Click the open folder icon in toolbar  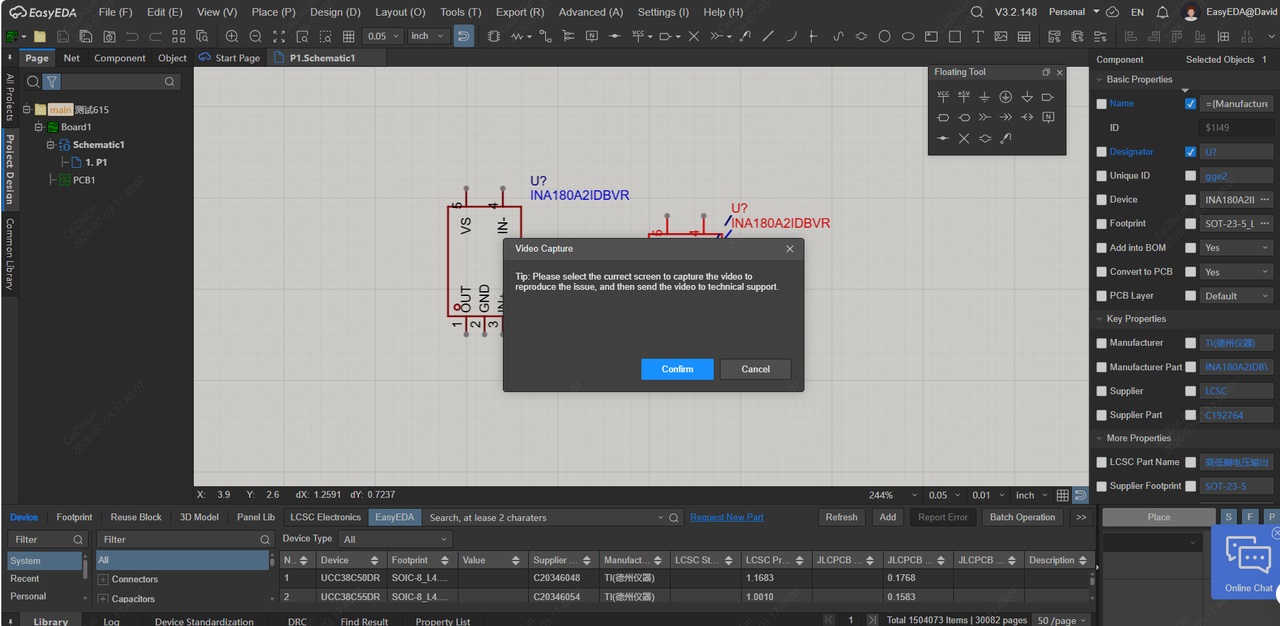point(40,36)
